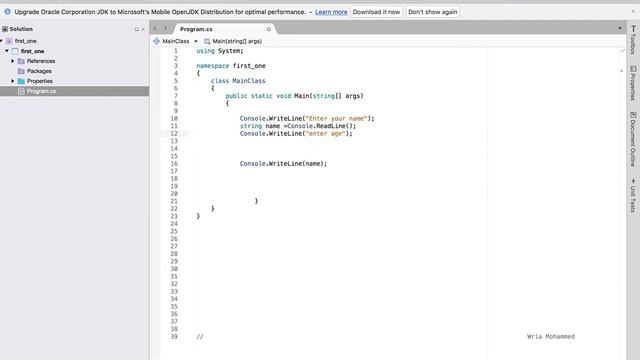Navigate forward with right arrow
Screen dimensions: 640x360
pyautogui.click(x=165, y=29)
